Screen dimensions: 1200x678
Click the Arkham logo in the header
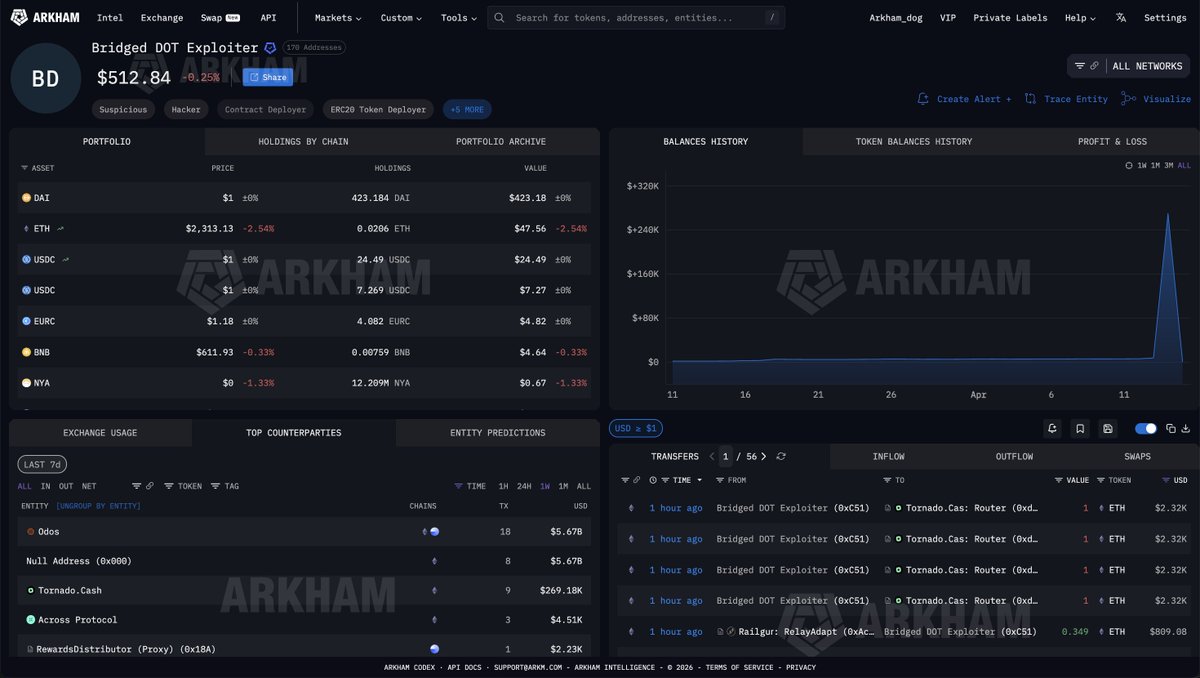coord(45,17)
